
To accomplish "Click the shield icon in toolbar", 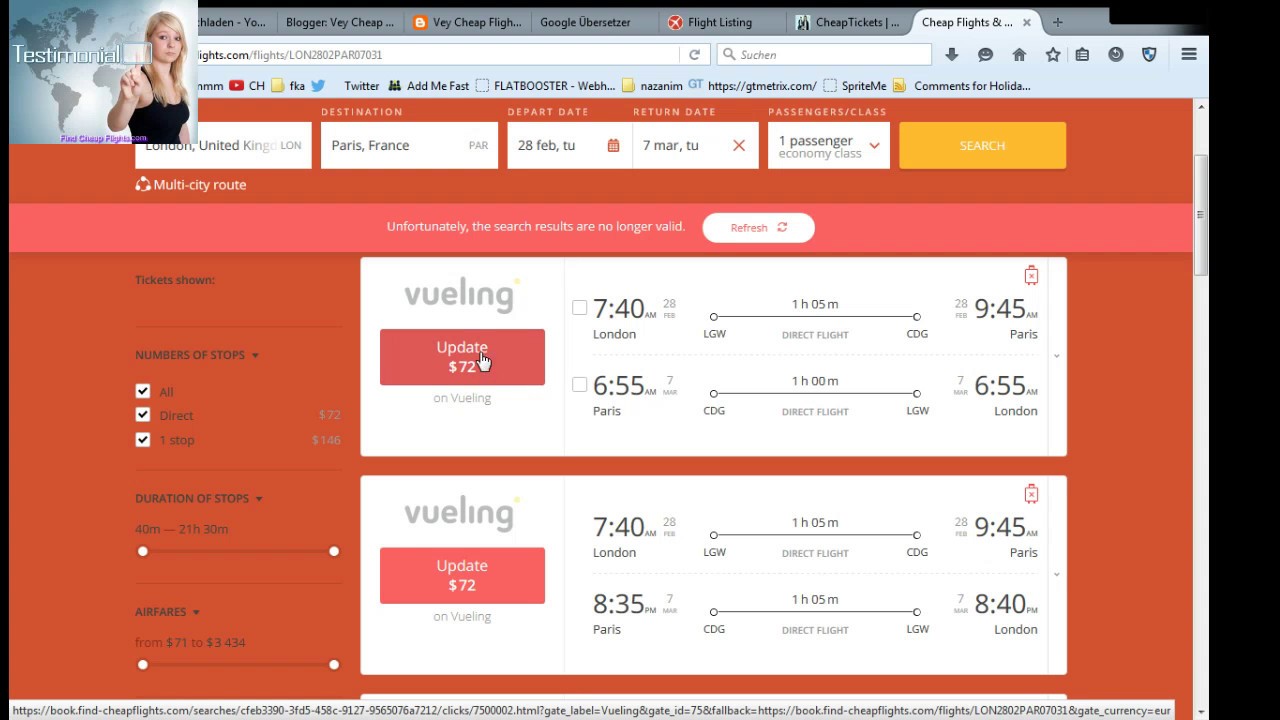I will coord(1149,55).
